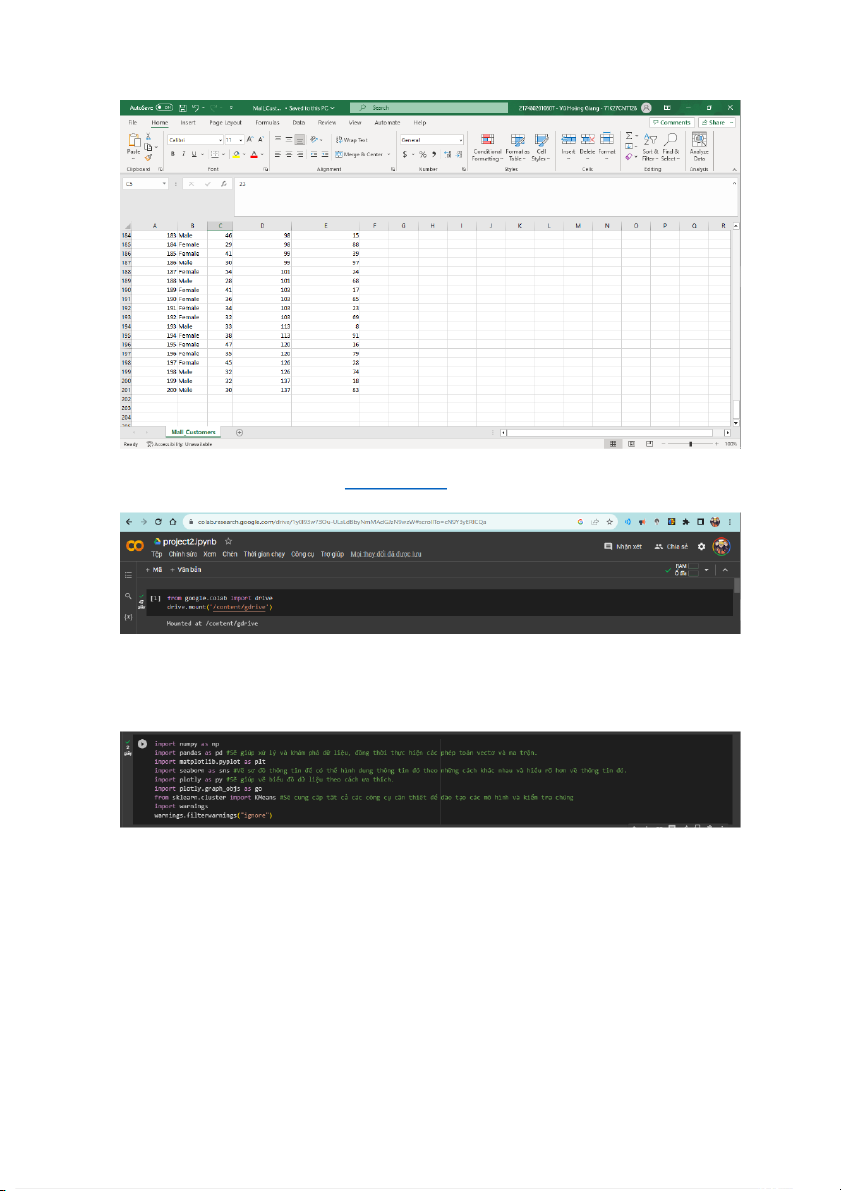
Task: Open the font size 11 dropdown
Action: pos(241,141)
